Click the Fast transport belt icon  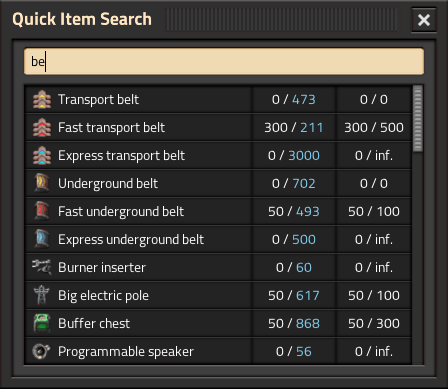42,127
